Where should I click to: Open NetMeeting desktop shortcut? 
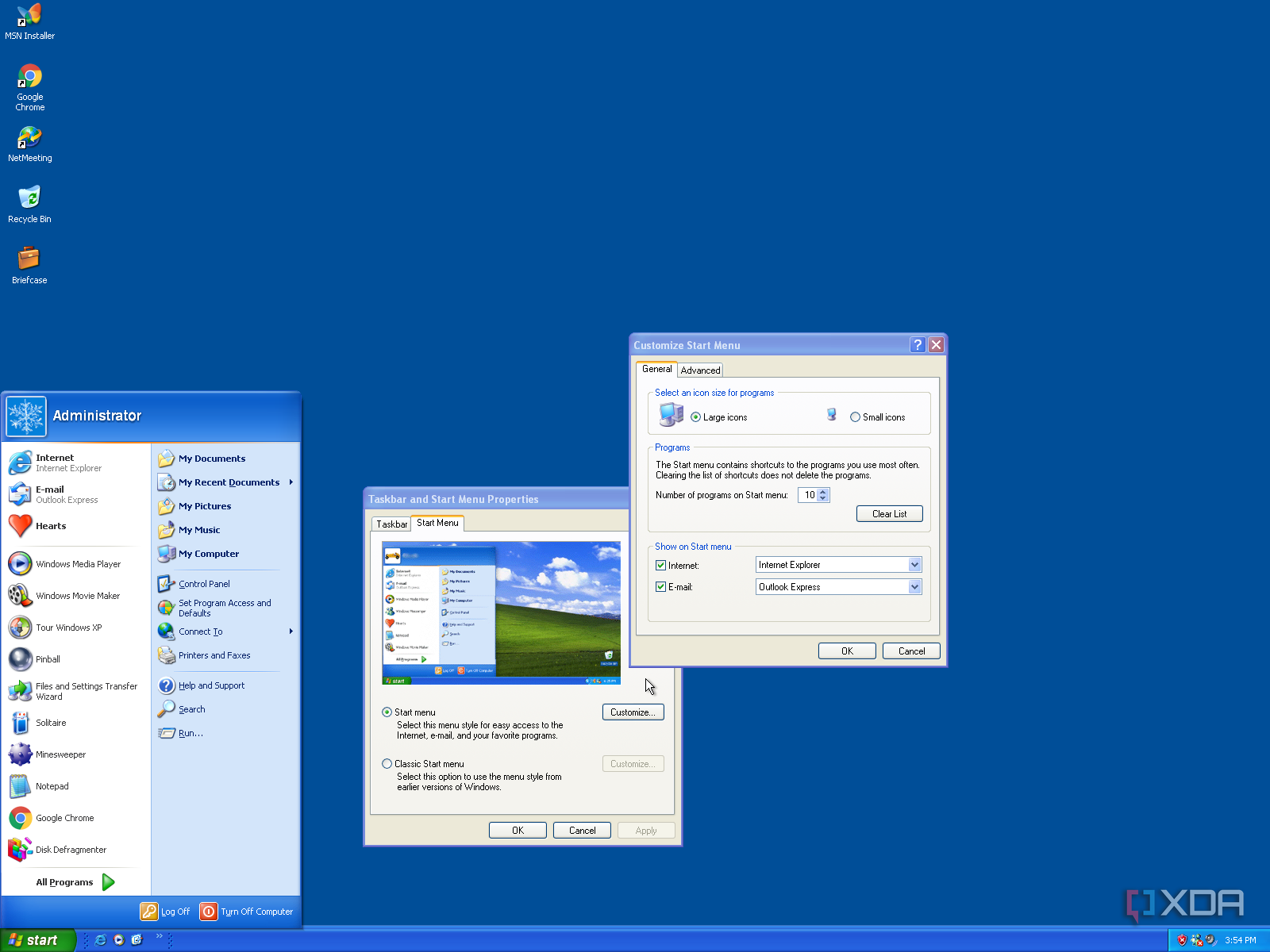pos(29,144)
